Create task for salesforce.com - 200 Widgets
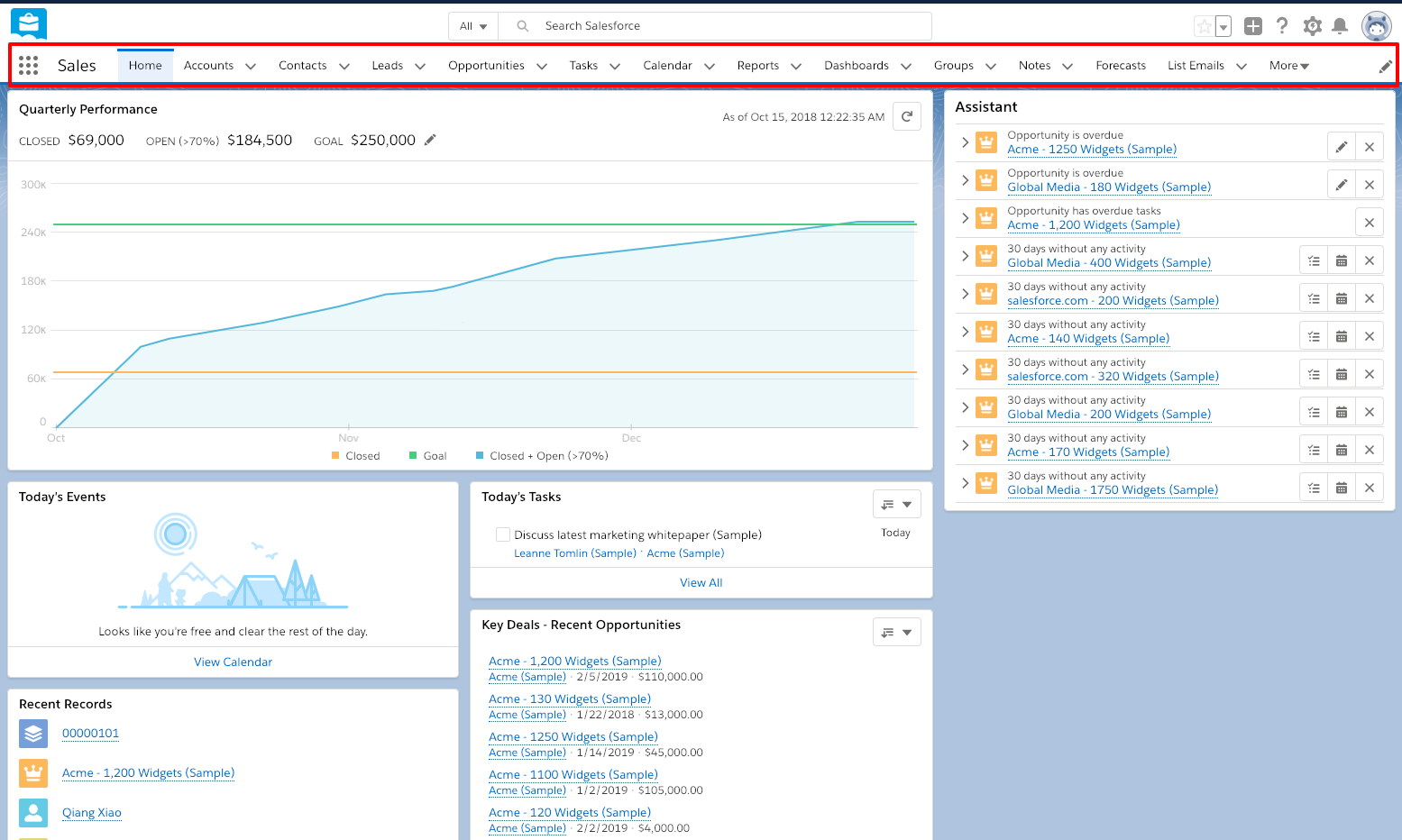Image resolution: width=1402 pixels, height=840 pixels. (1314, 298)
